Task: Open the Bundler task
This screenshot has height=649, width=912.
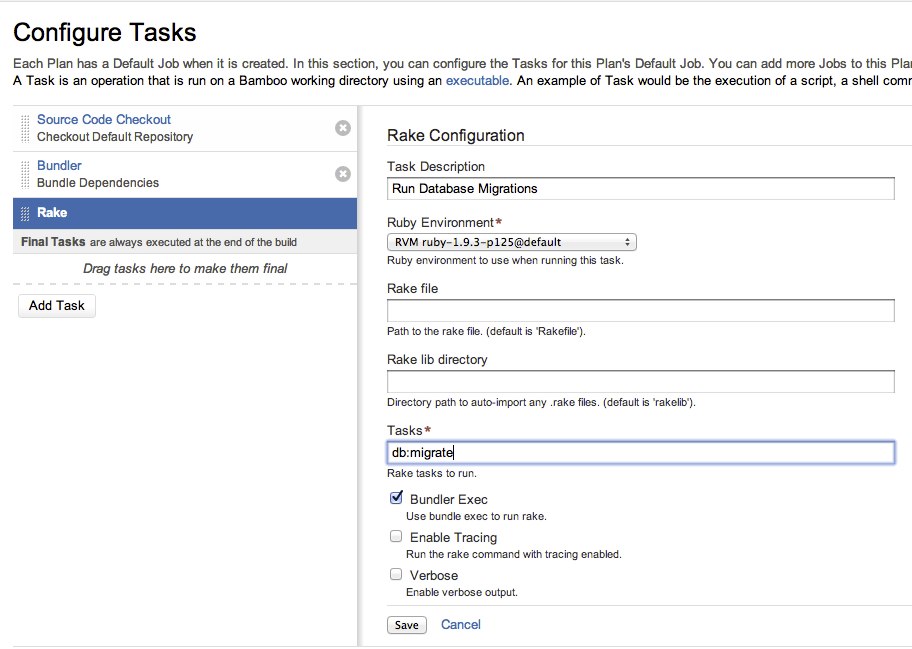Action: click(x=59, y=166)
